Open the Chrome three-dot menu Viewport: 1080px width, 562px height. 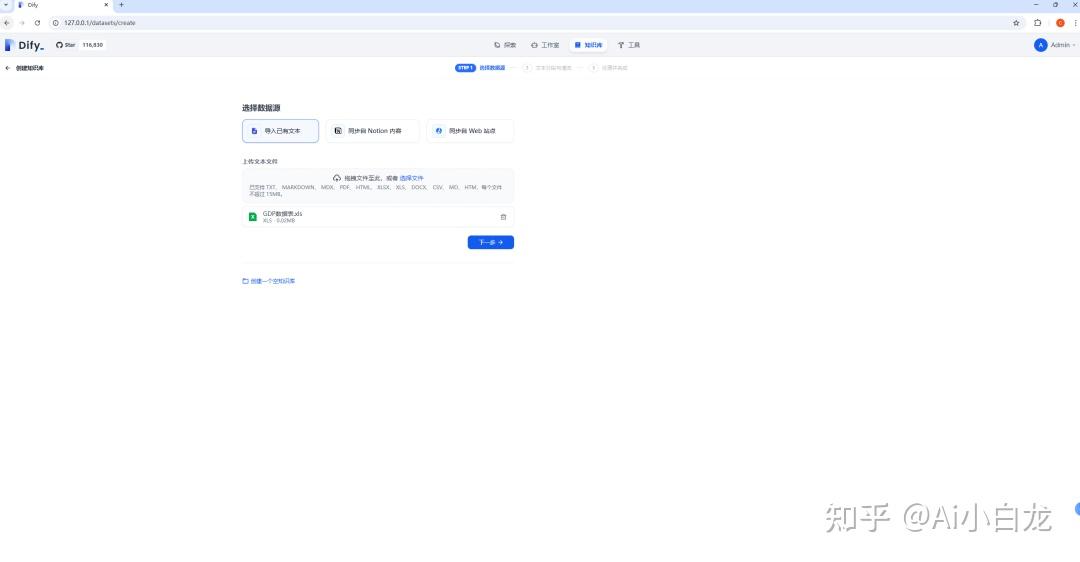pyautogui.click(x=1074, y=22)
